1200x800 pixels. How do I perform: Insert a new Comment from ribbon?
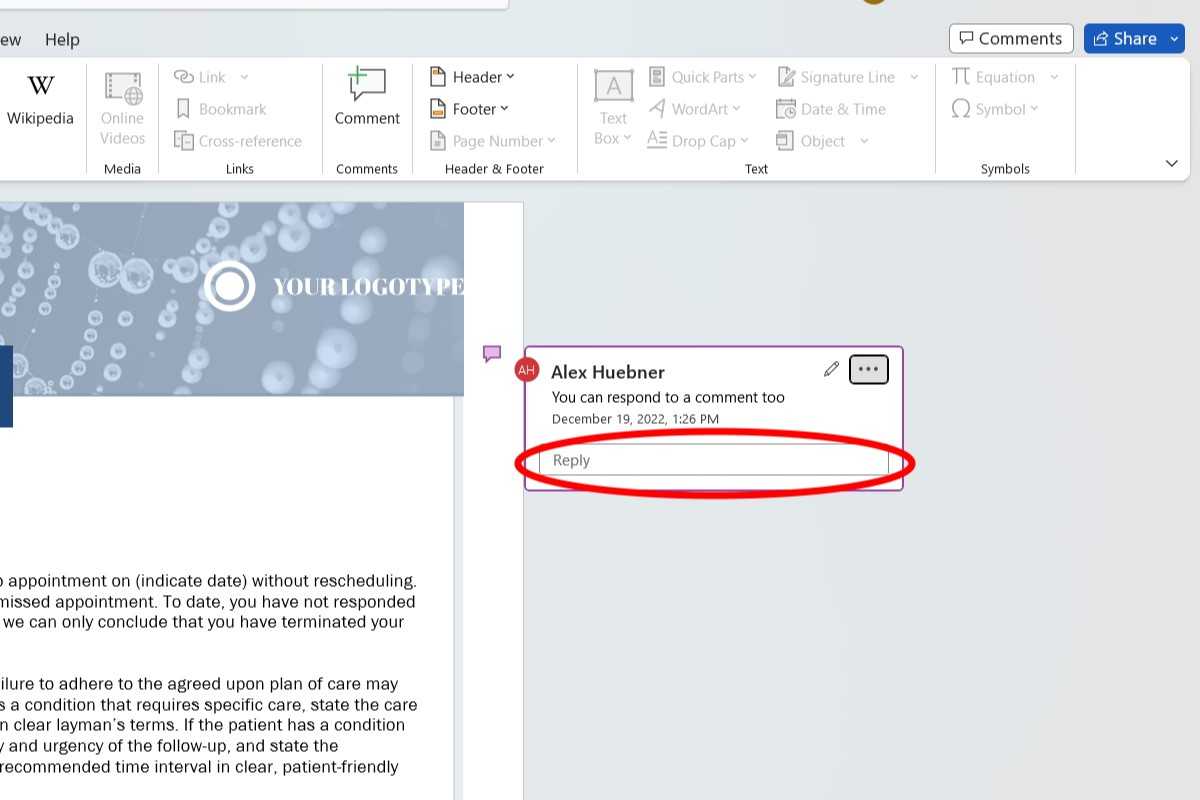point(367,99)
